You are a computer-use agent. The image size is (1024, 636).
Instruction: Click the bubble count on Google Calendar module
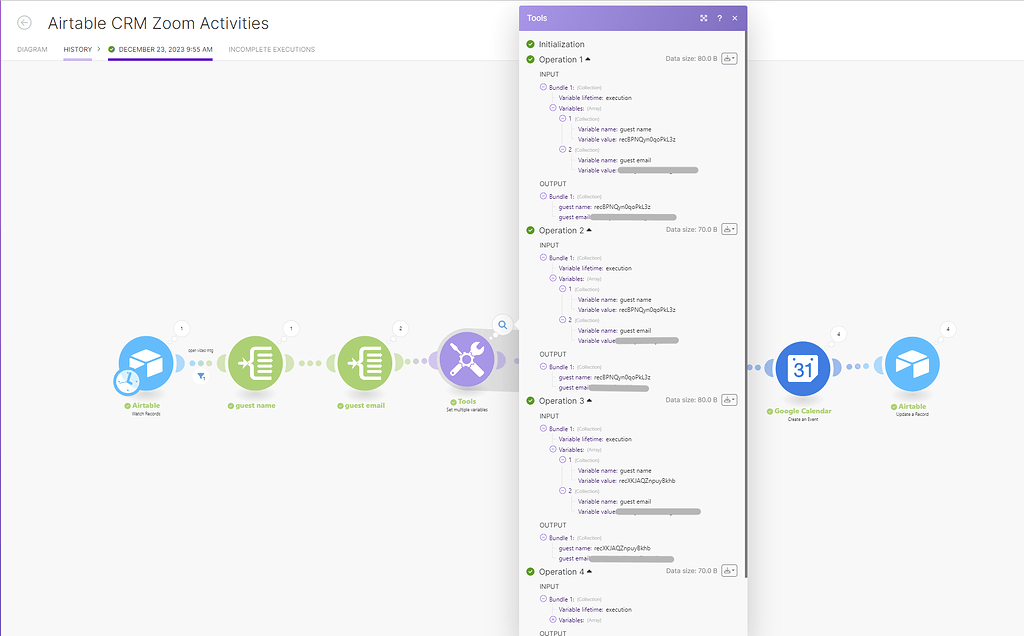pyautogui.click(x=839, y=334)
